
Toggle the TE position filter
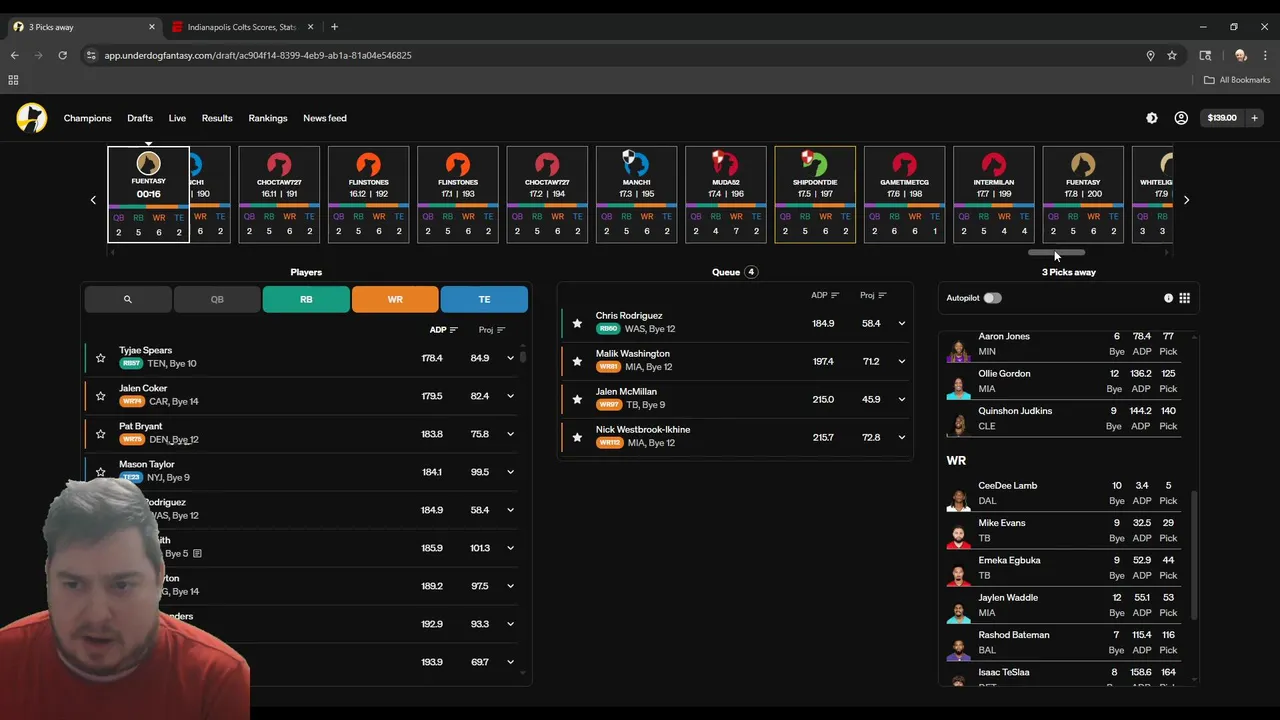click(484, 299)
